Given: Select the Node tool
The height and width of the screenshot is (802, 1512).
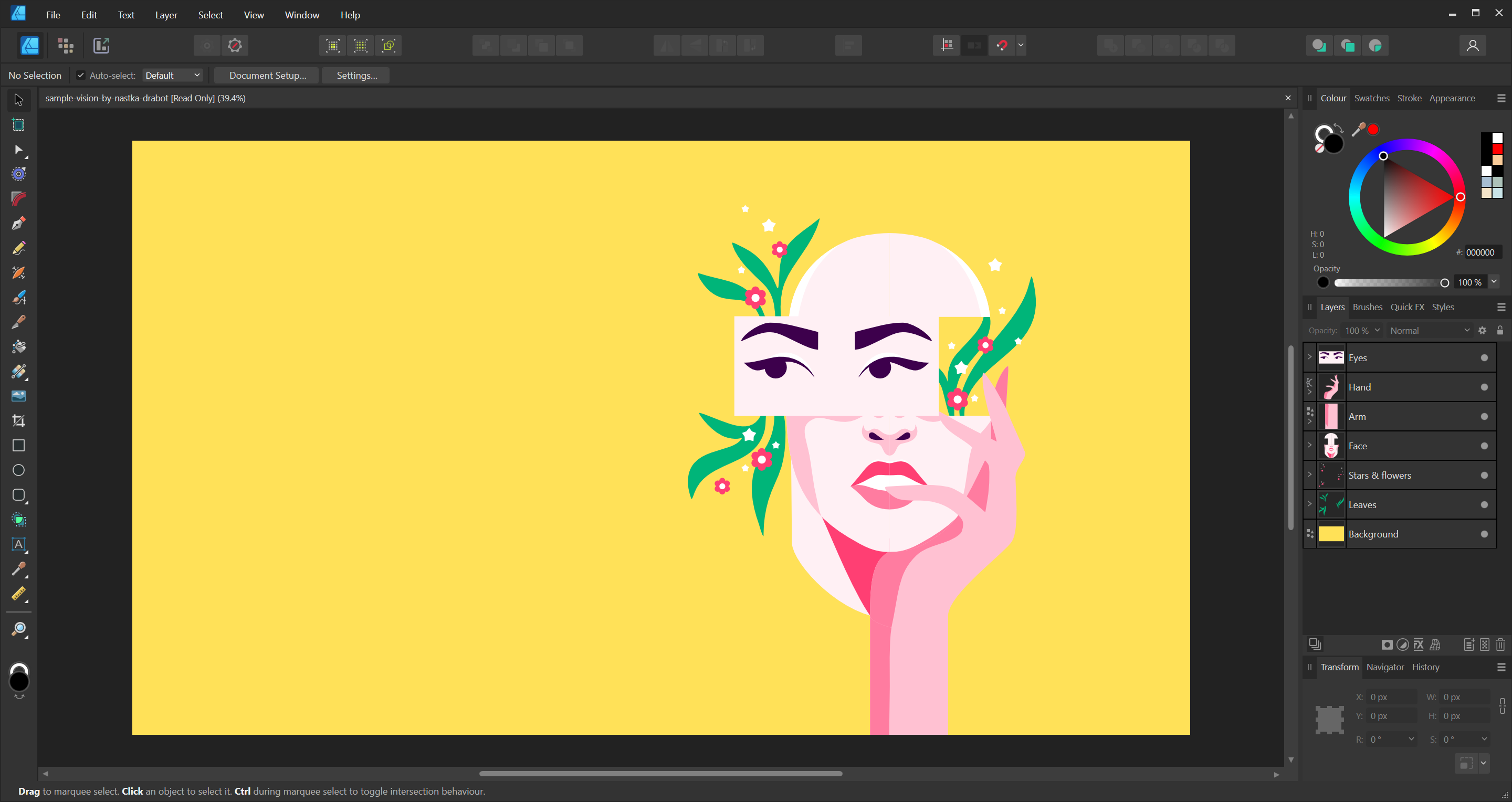Looking at the screenshot, I should pos(18,150).
